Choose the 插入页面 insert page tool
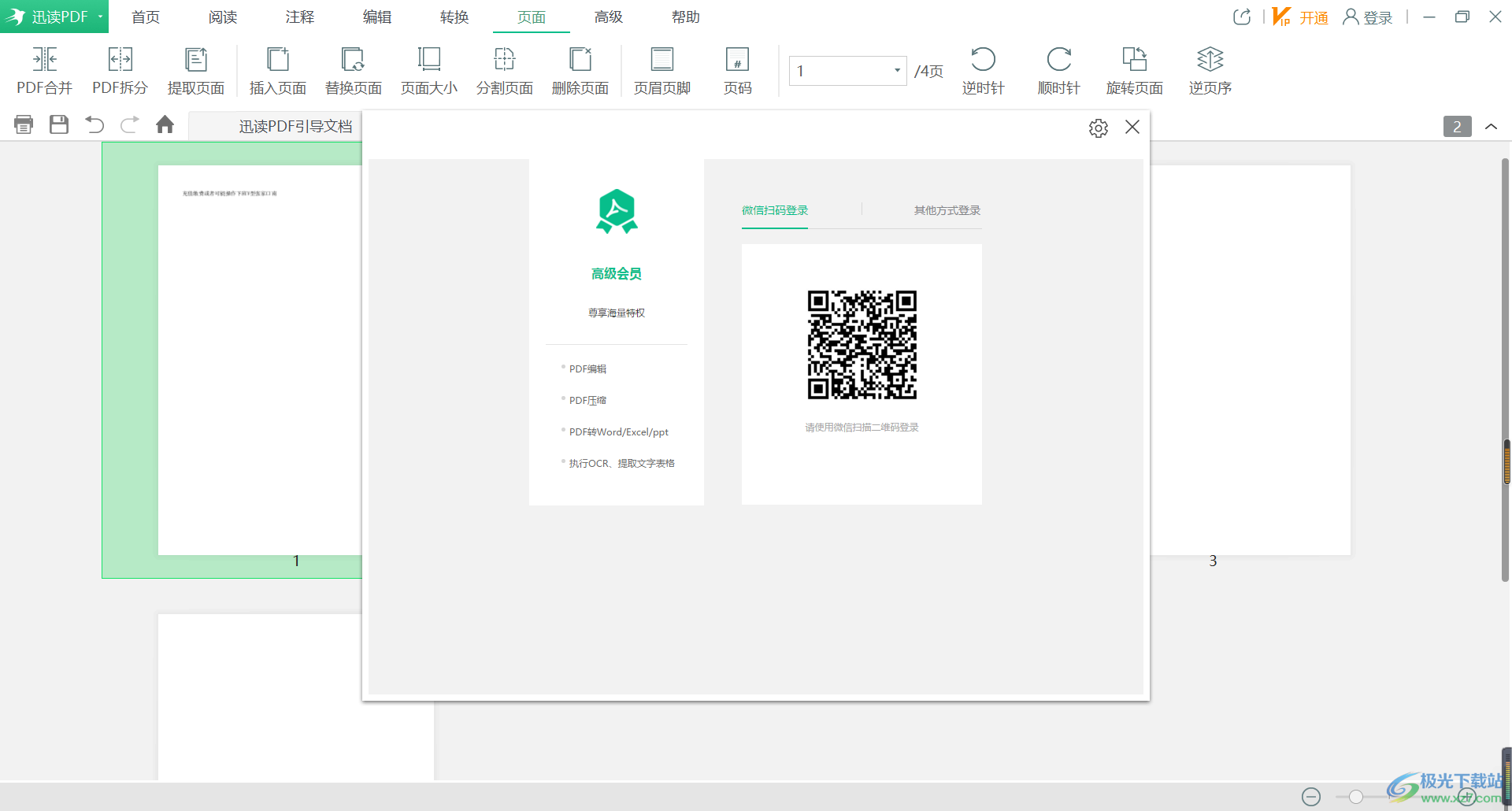The width and height of the screenshot is (1512, 811). [278, 71]
